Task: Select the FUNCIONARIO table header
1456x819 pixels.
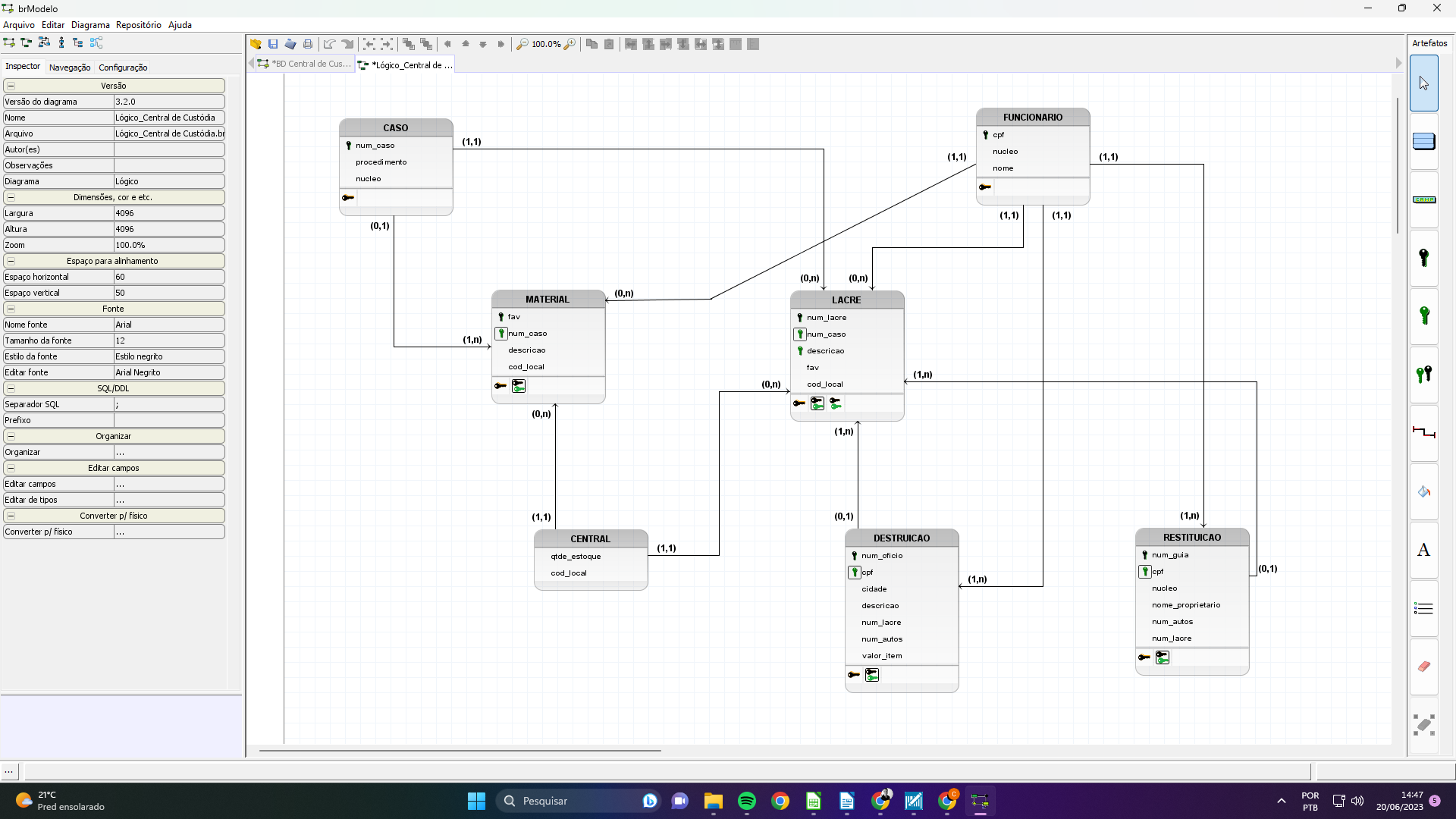Action: (1033, 118)
